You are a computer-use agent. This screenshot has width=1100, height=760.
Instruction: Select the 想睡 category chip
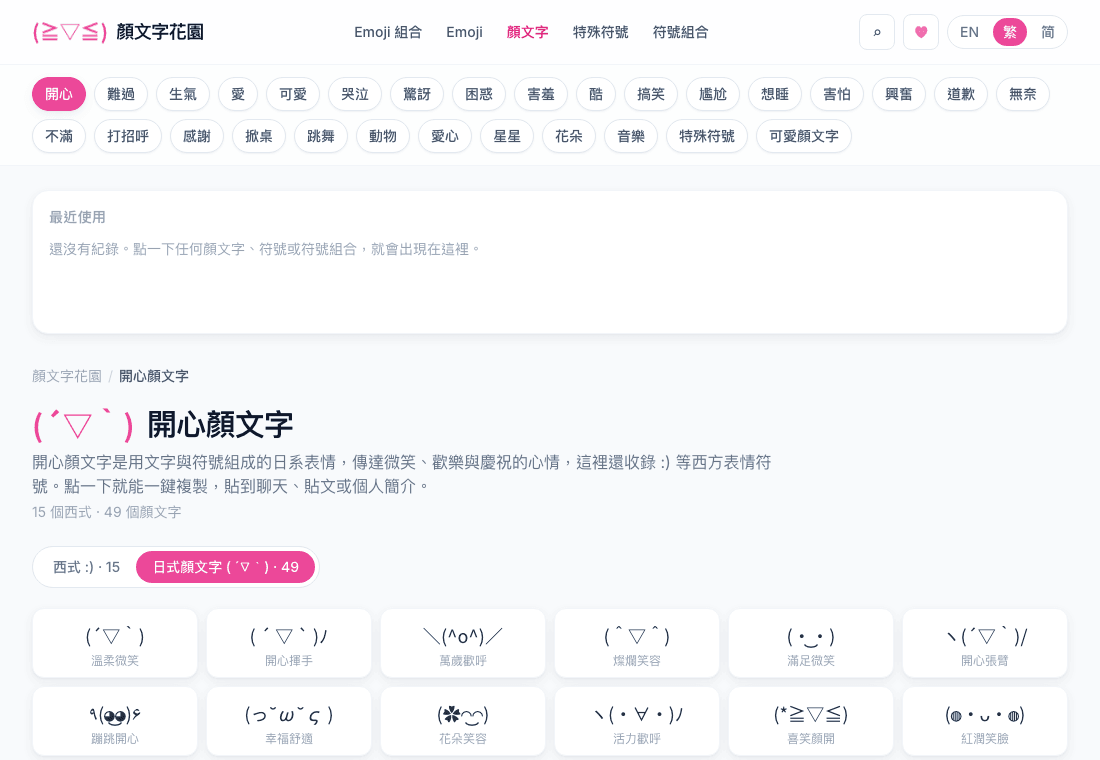tap(775, 94)
